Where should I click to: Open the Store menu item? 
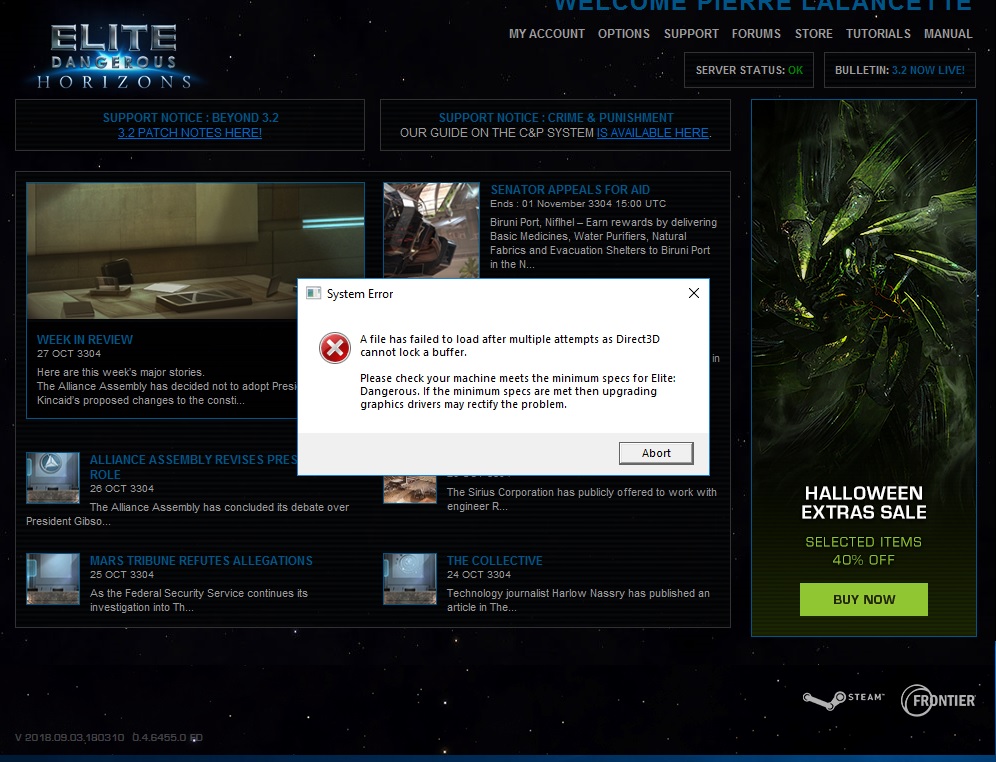point(814,34)
